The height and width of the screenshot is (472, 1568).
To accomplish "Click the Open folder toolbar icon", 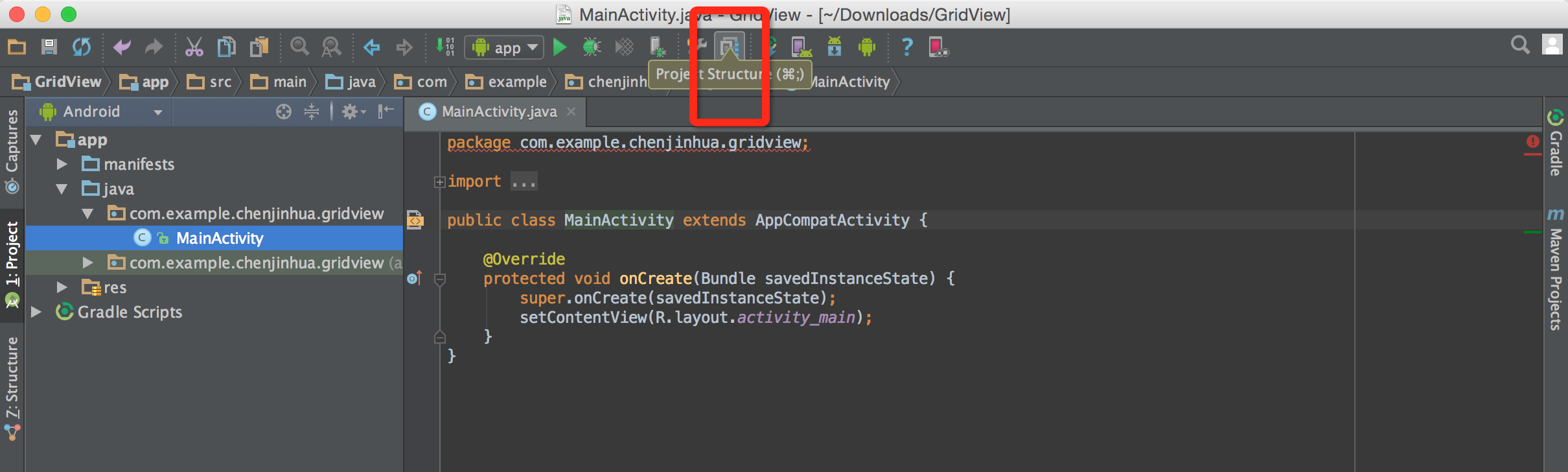I will tap(16, 47).
